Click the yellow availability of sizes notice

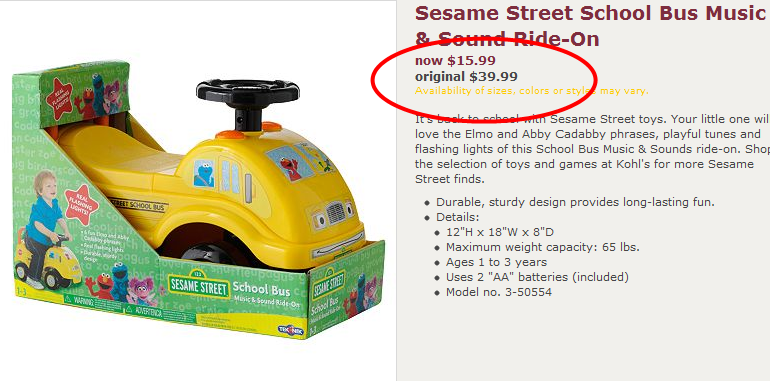531,91
